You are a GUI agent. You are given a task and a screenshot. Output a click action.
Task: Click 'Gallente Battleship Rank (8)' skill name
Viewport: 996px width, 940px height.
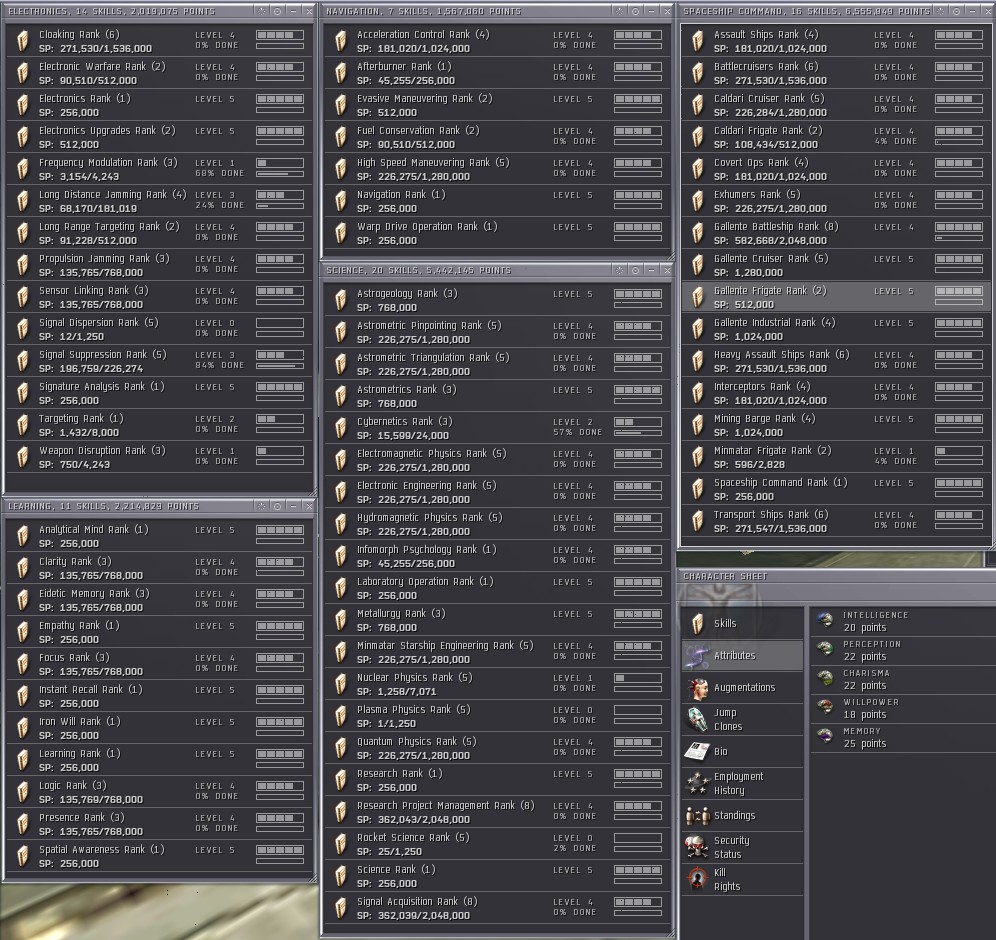pyautogui.click(x=776, y=227)
